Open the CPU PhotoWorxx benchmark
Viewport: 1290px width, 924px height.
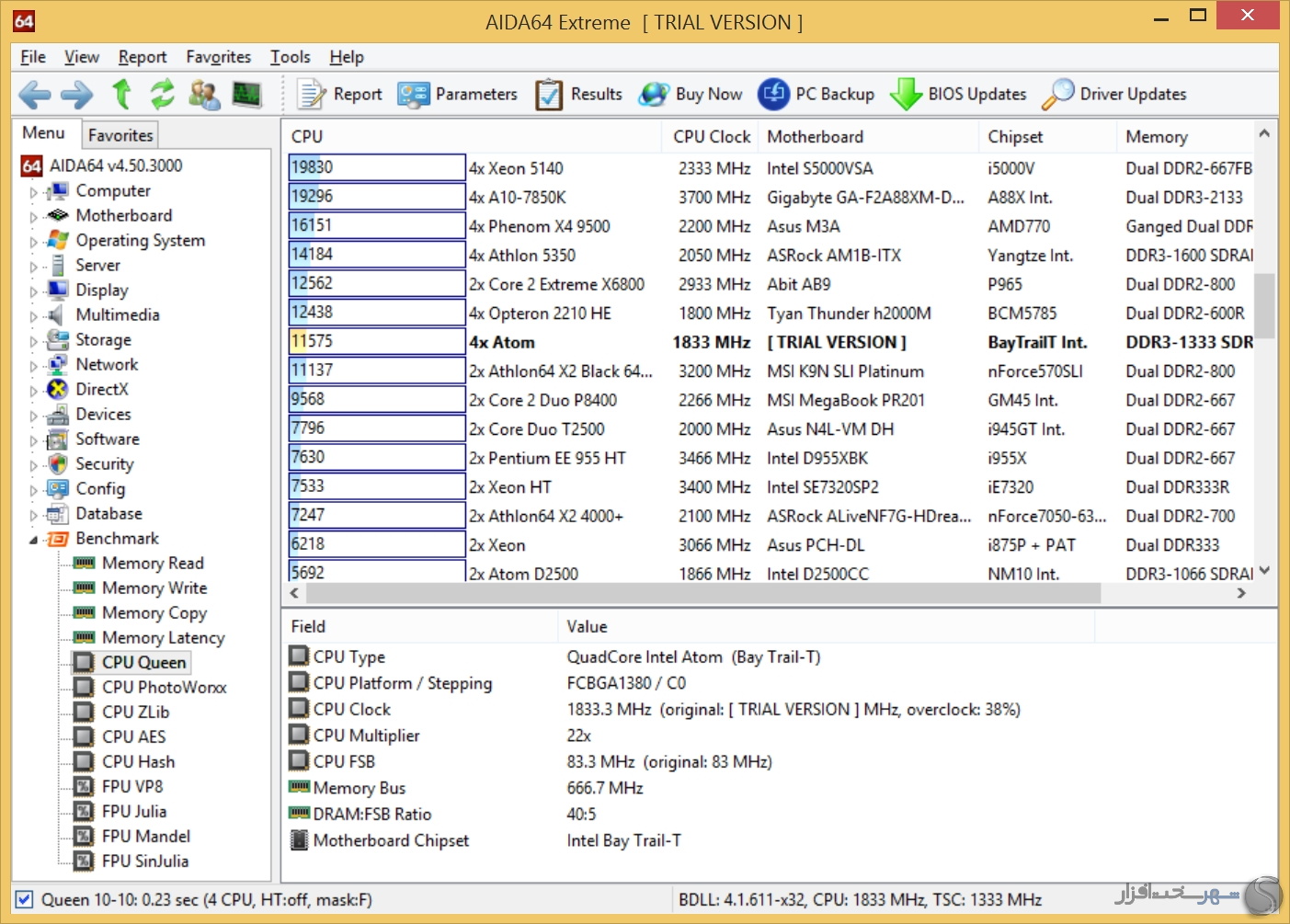(x=165, y=687)
